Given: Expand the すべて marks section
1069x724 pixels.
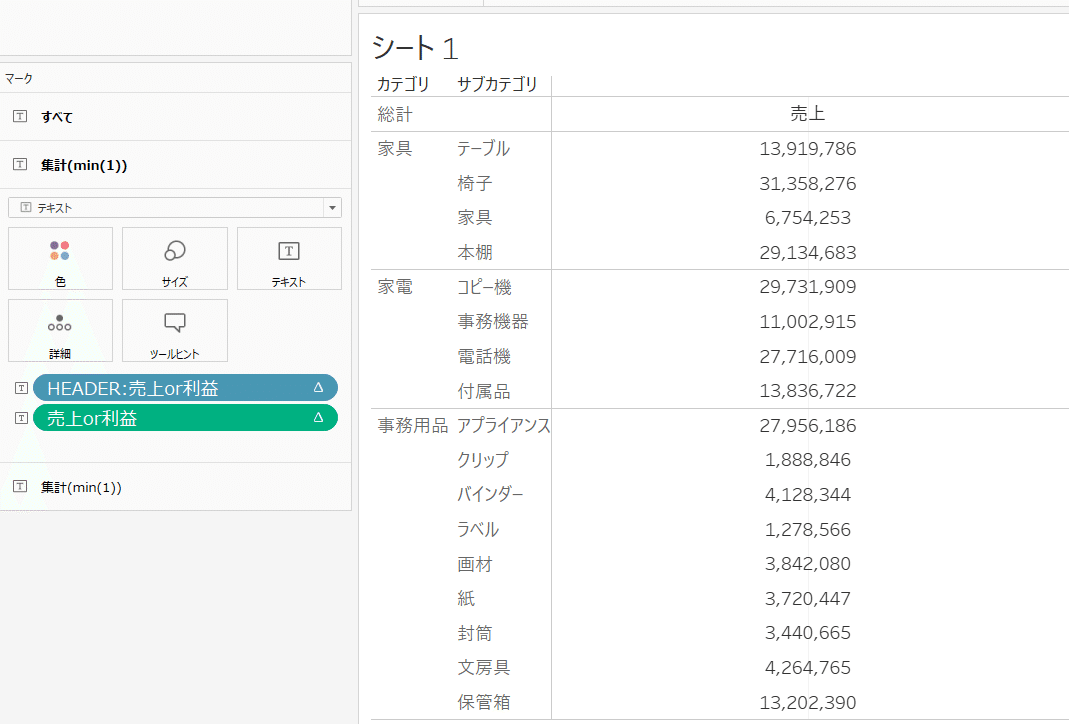Looking at the screenshot, I should coord(57,117).
